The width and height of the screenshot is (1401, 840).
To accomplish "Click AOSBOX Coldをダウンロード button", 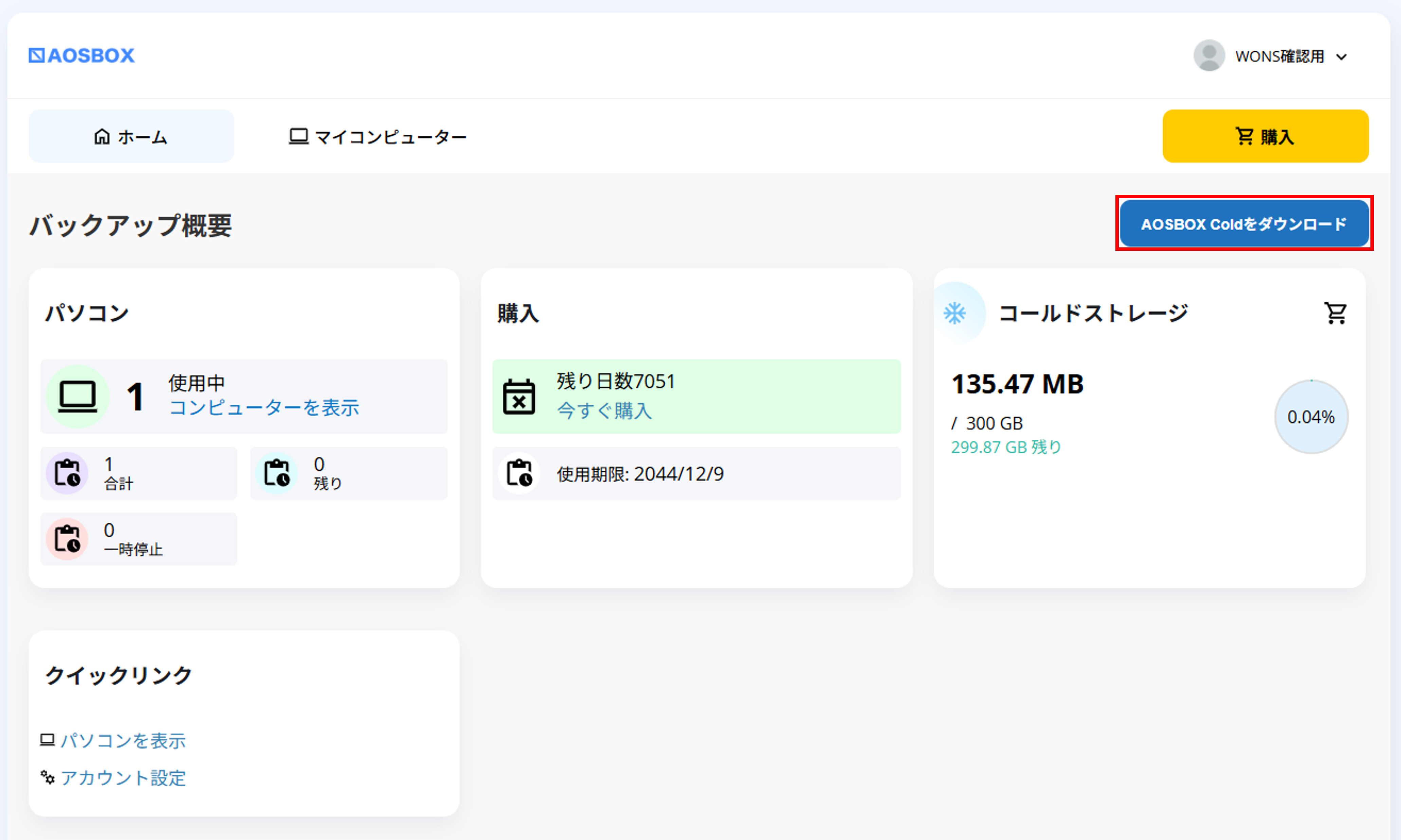I will [x=1243, y=224].
